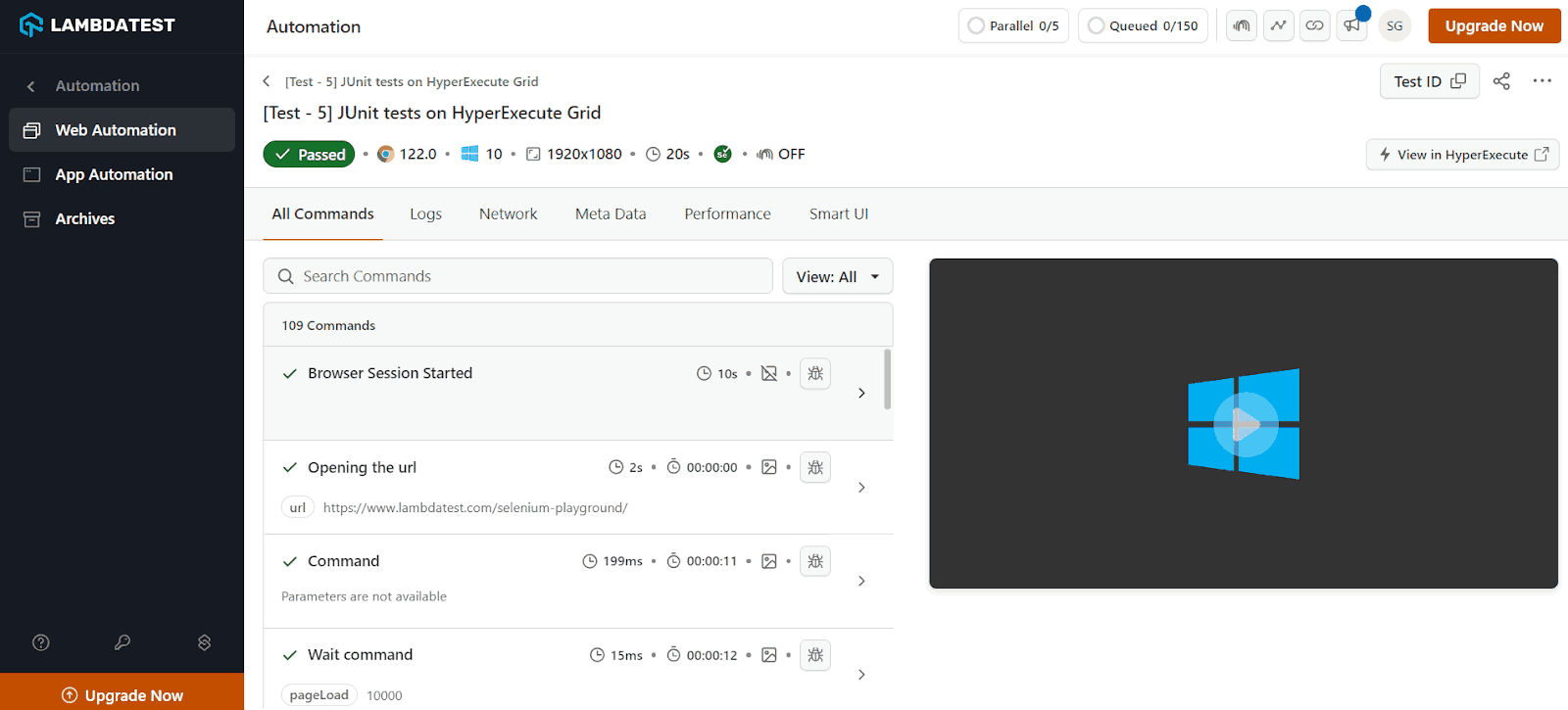Click back chevron beside test breadcrumb
The width and height of the screenshot is (1568, 710).
267,81
